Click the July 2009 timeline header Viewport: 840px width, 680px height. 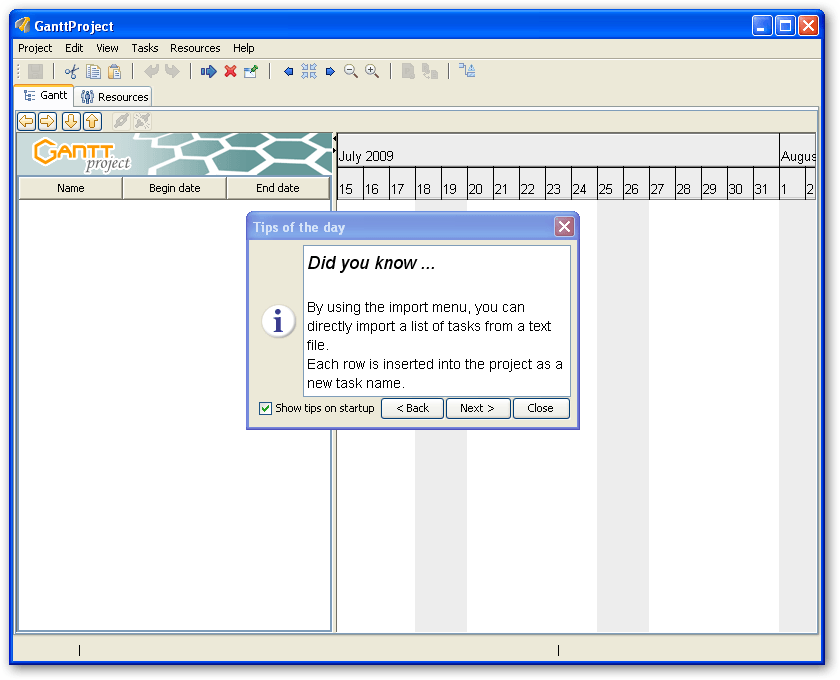558,151
